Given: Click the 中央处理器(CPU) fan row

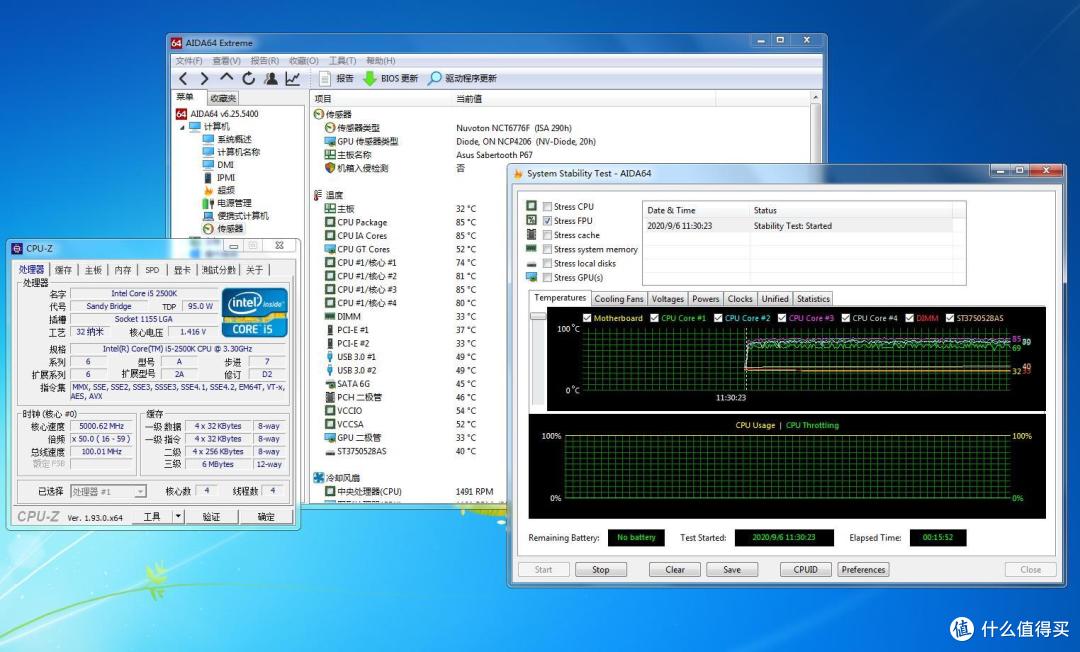Looking at the screenshot, I should (409, 492).
